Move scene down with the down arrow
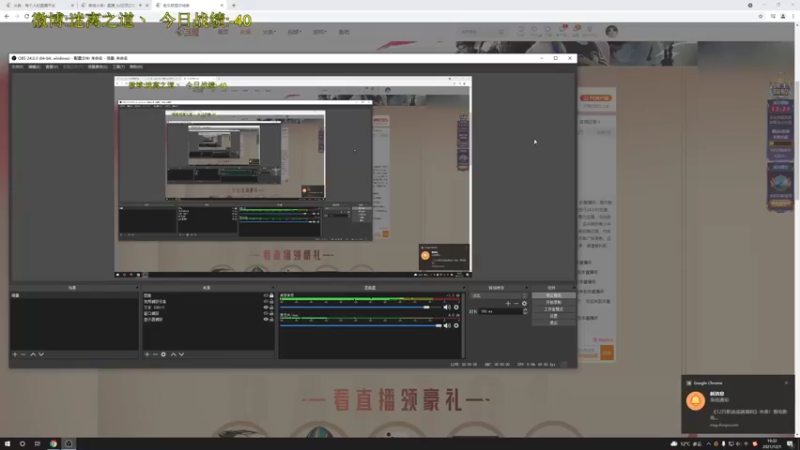This screenshot has width=800, height=450. click(41, 354)
